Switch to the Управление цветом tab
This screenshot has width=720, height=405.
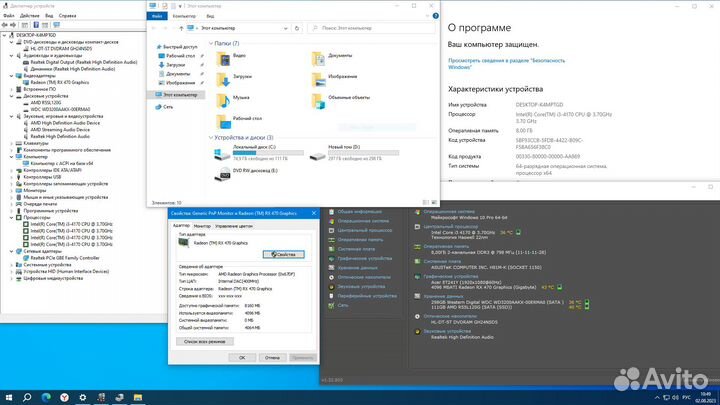[x=234, y=226]
